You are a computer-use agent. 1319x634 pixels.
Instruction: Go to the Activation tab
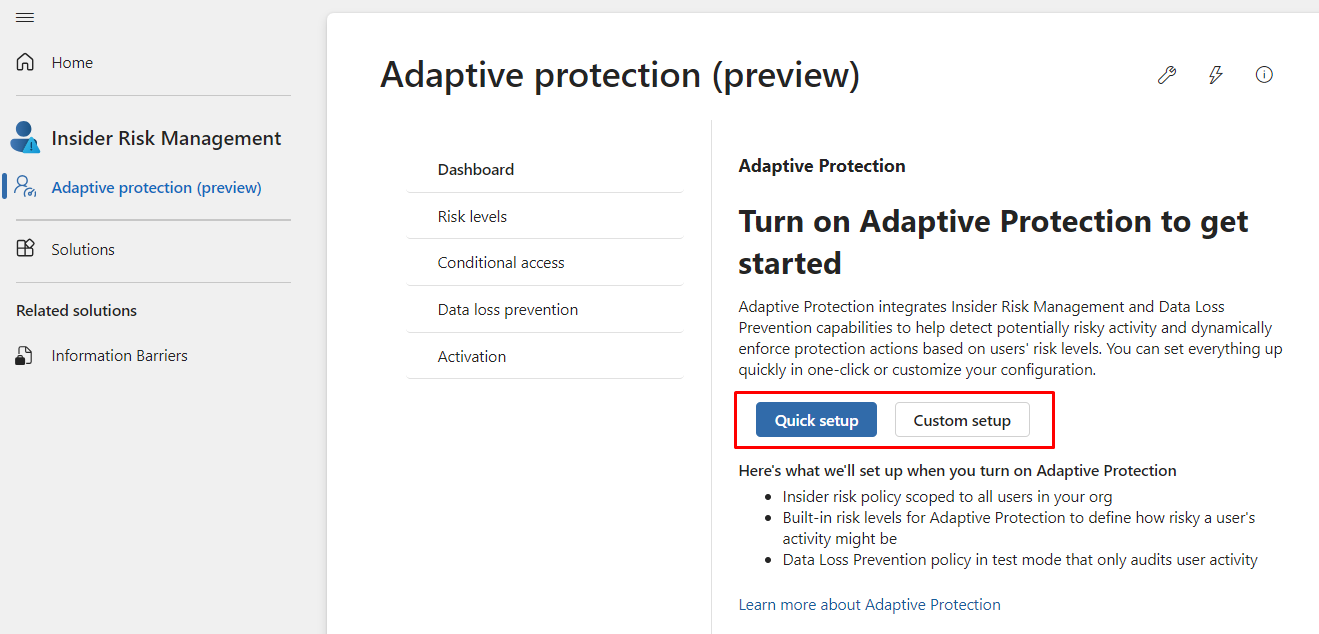click(472, 357)
